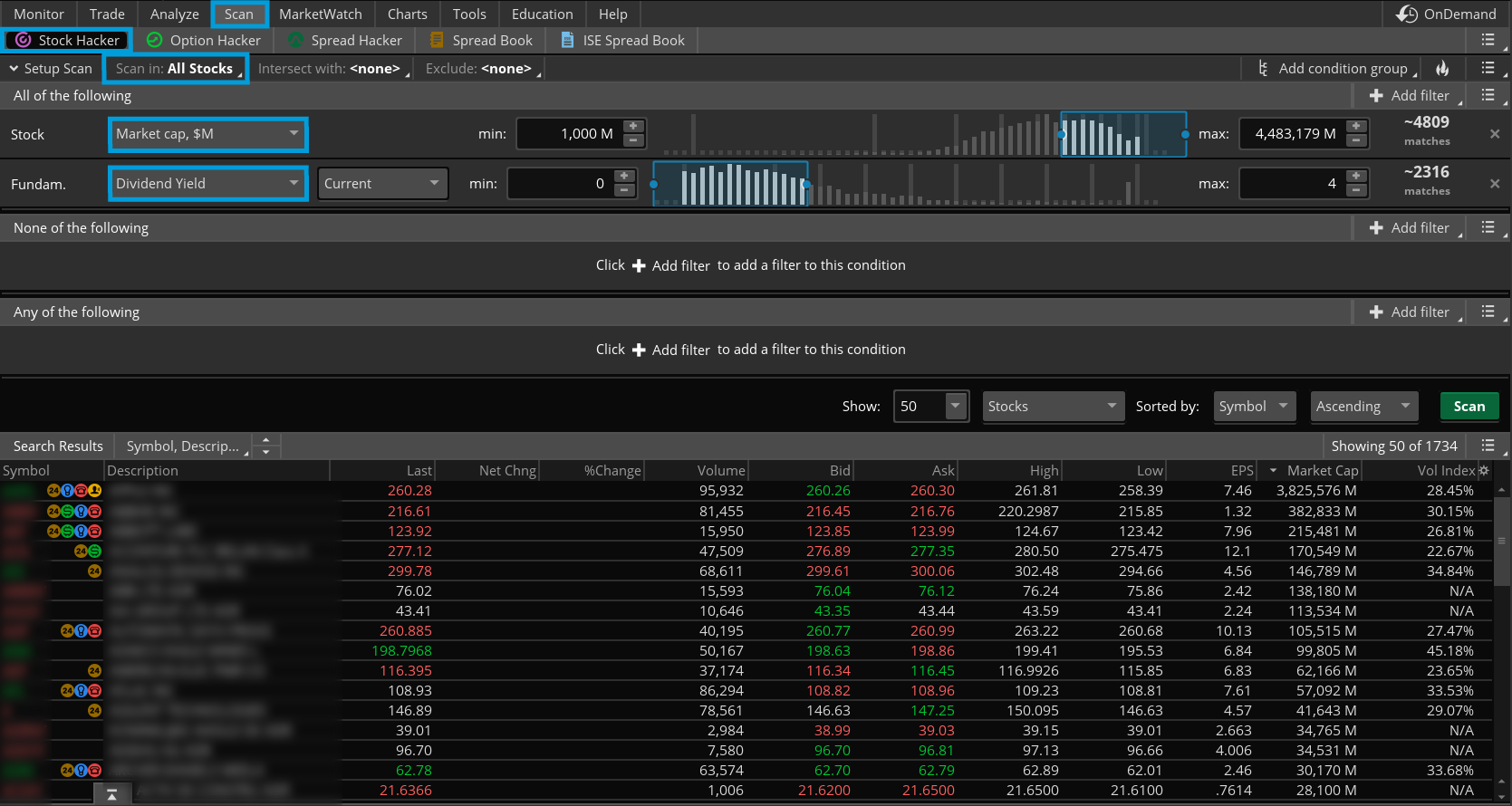
Task: Click Market cap histogram left slider handle
Action: click(x=1062, y=134)
